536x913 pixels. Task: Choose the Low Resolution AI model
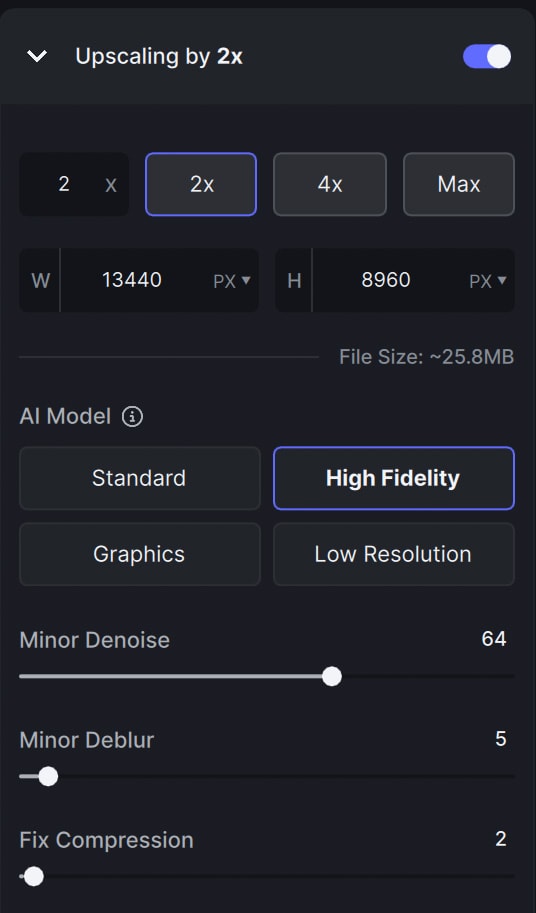[x=393, y=554]
